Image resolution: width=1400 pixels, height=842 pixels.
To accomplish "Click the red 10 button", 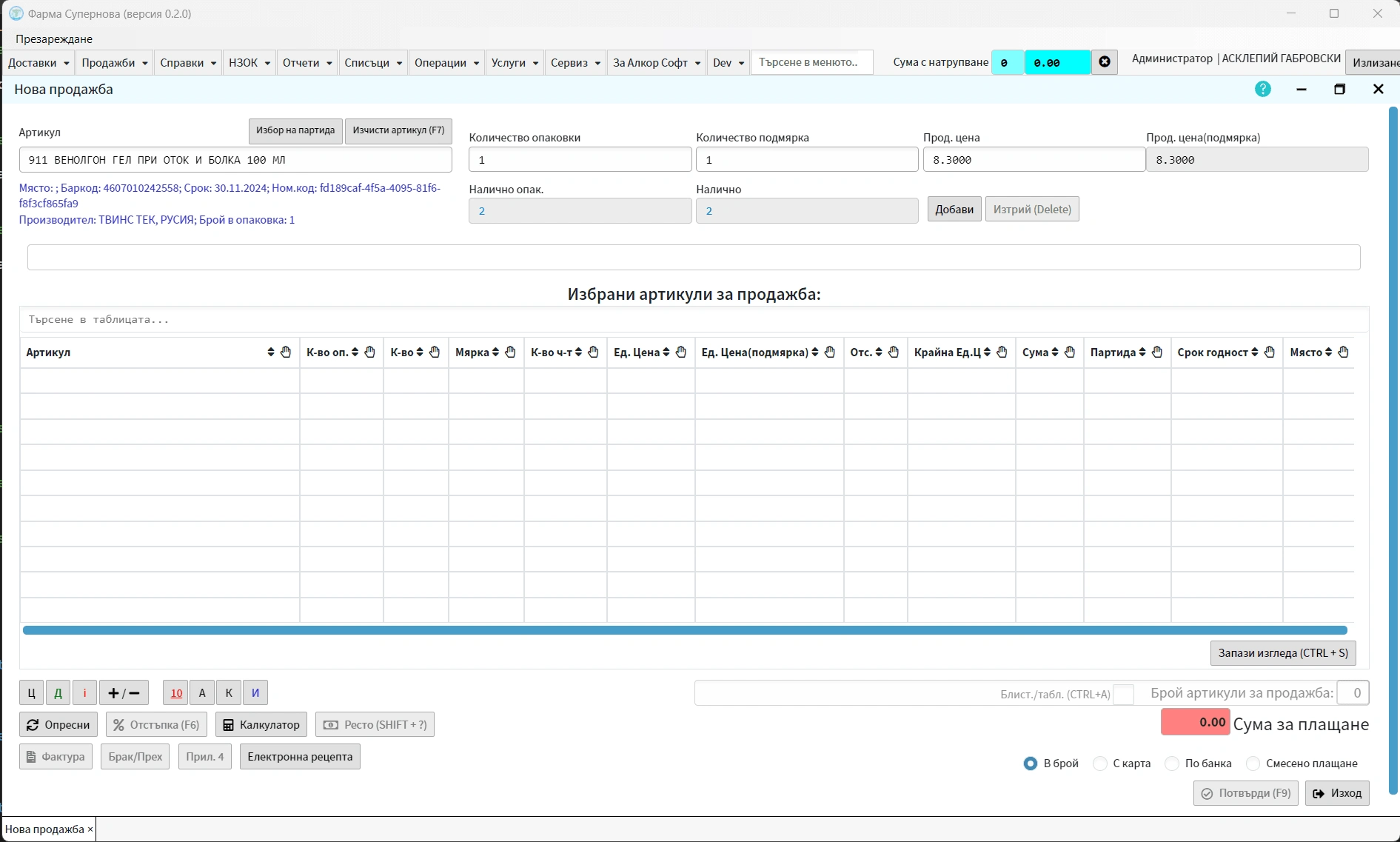I will (176, 693).
